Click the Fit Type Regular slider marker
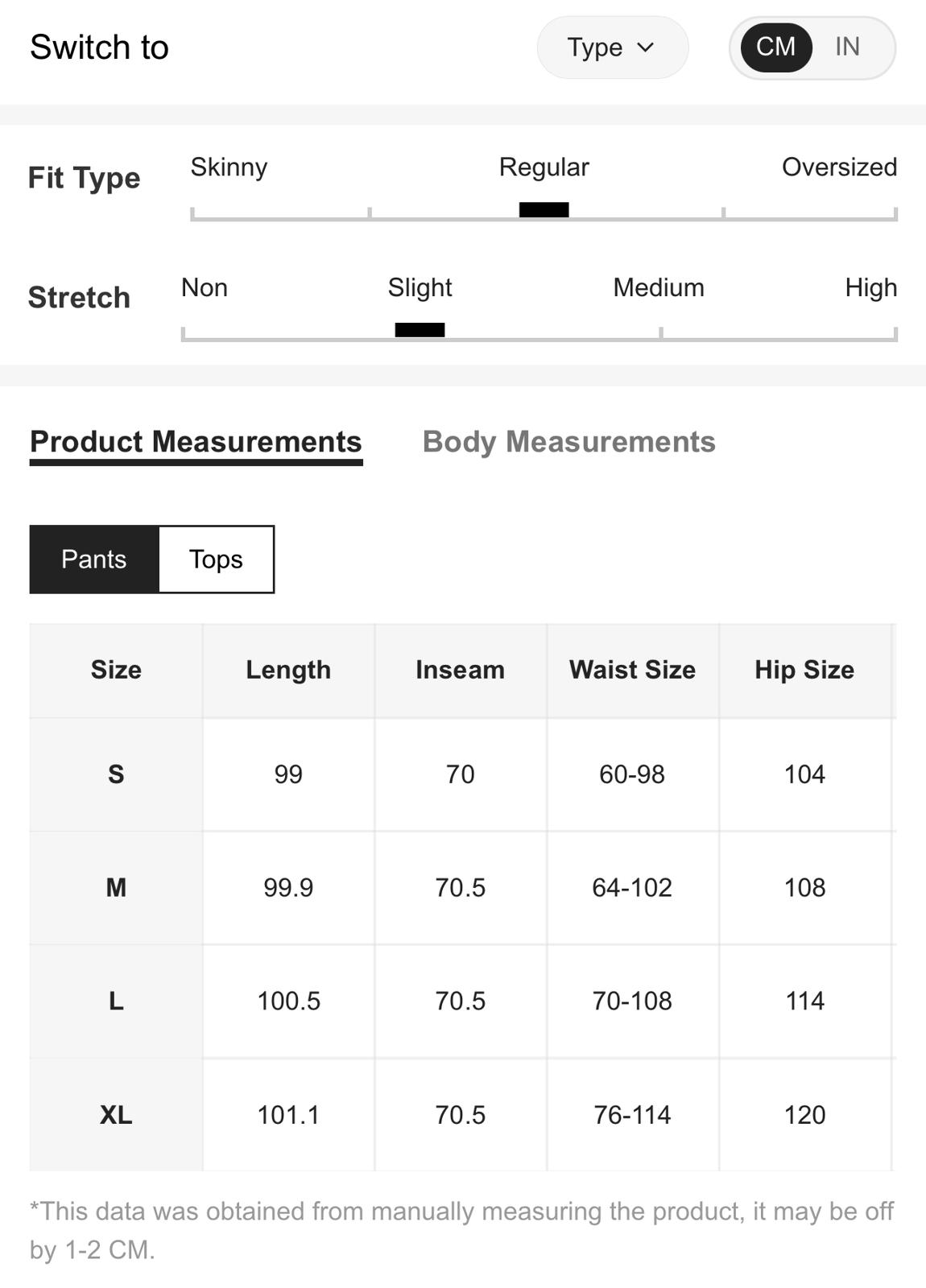This screenshot has width=926, height=1288. click(544, 209)
